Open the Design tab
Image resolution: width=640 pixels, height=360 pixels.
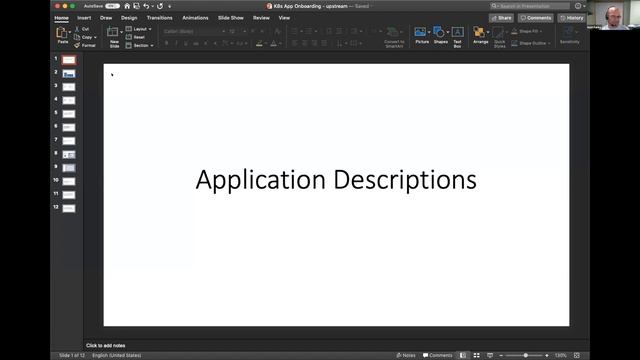(129, 18)
